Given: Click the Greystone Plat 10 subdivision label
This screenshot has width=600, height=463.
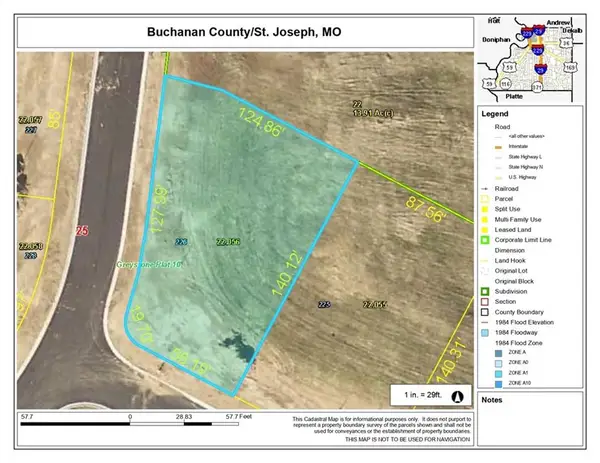Looking at the screenshot, I should (x=149, y=264).
